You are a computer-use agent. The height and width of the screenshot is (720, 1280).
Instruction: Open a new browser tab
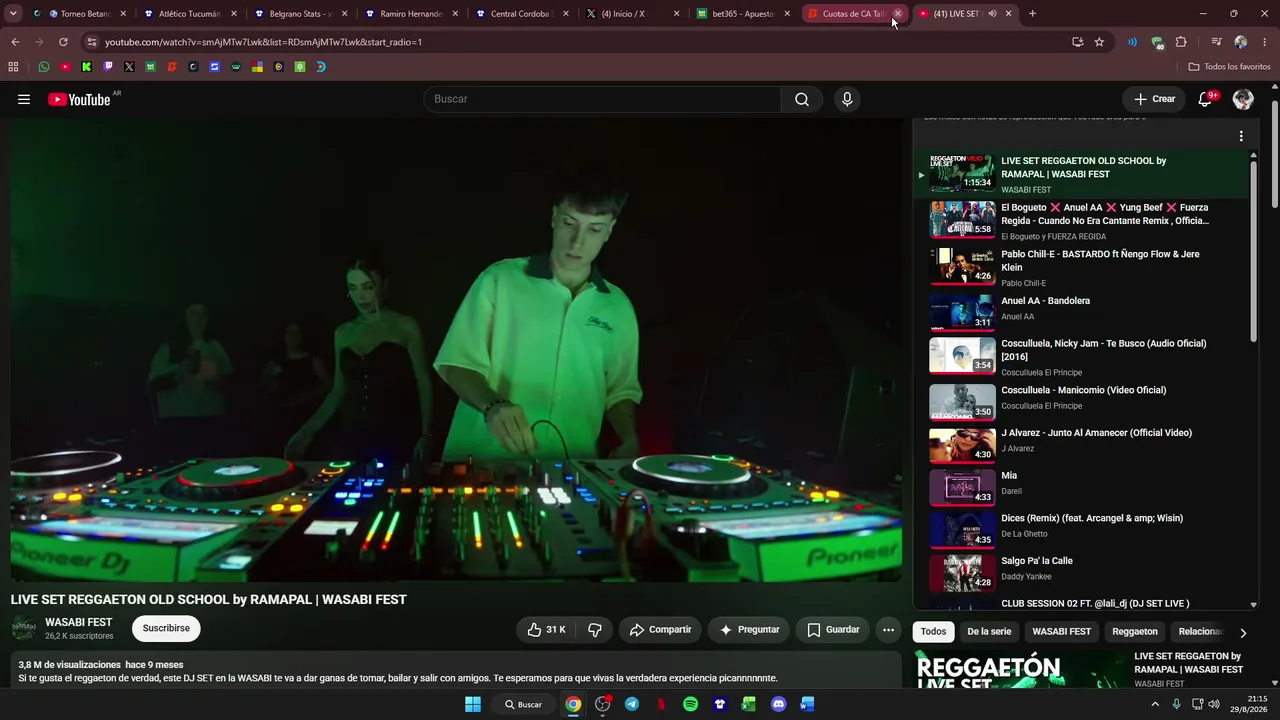click(1032, 14)
